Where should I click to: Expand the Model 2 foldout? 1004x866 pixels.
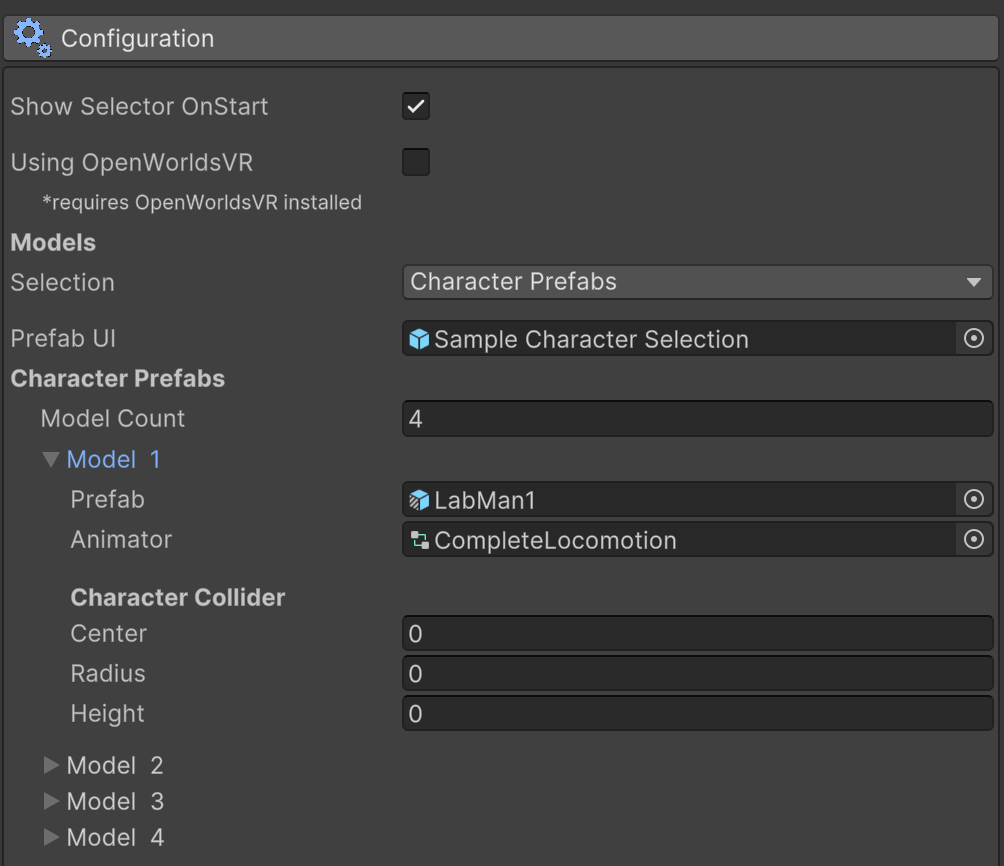click(51, 766)
